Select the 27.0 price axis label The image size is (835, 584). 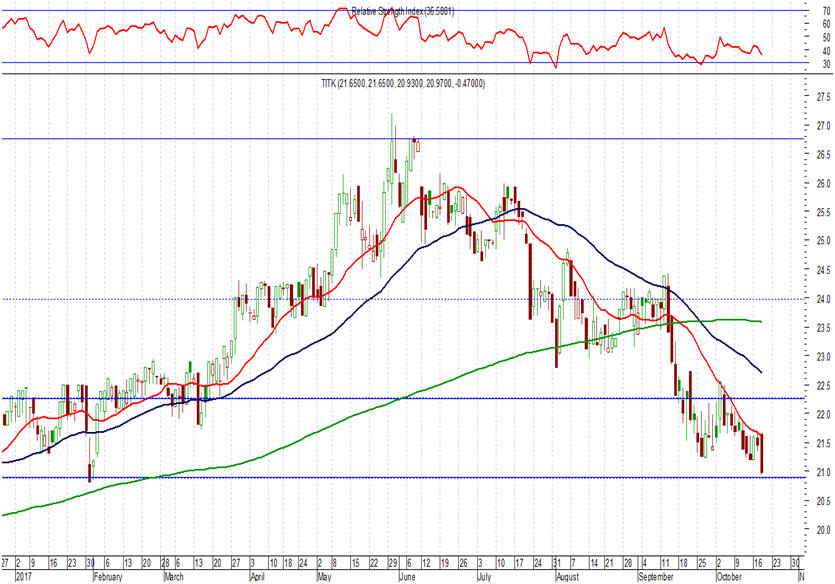[x=823, y=126]
